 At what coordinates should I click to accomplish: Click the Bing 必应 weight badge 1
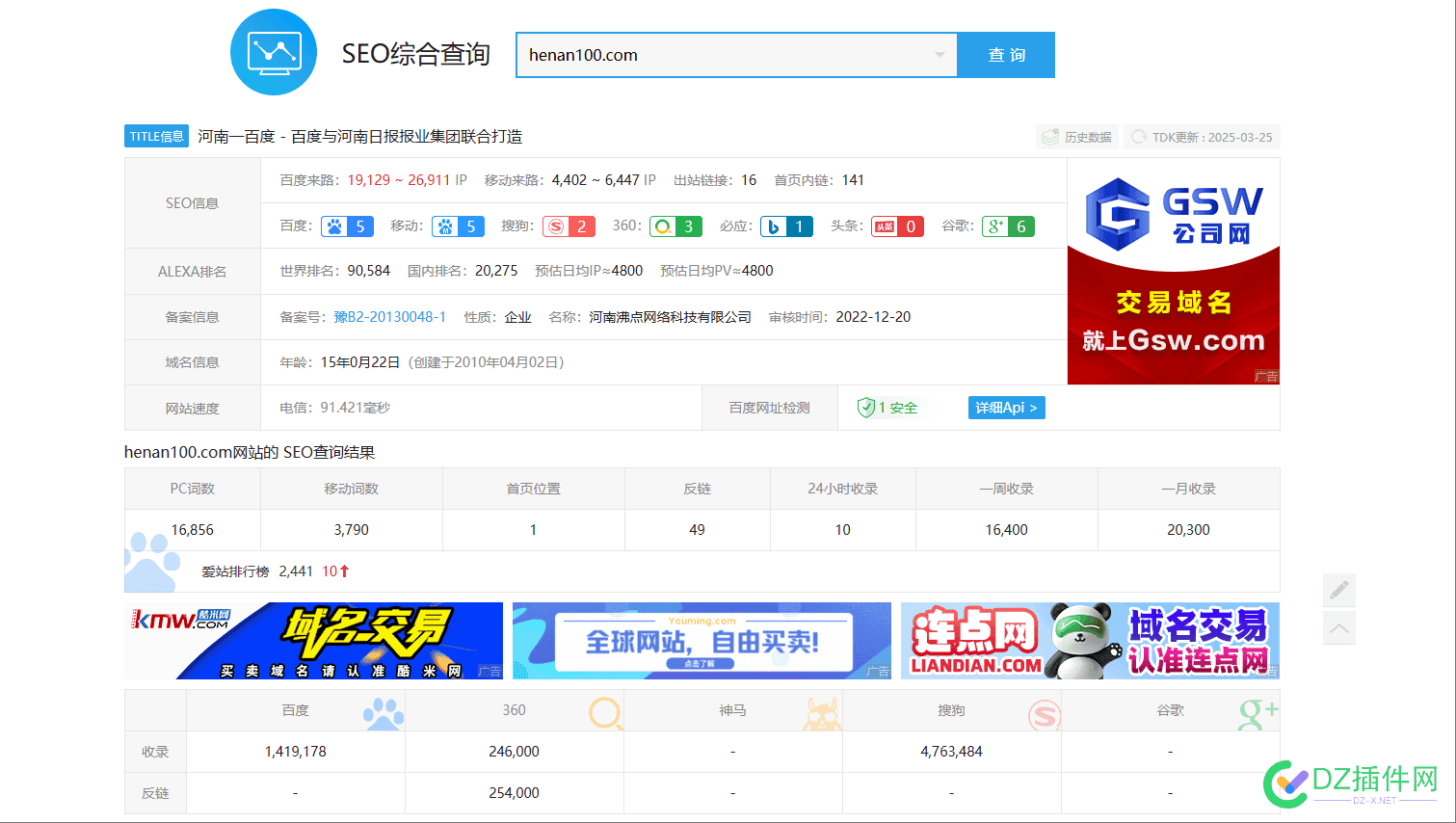[786, 226]
